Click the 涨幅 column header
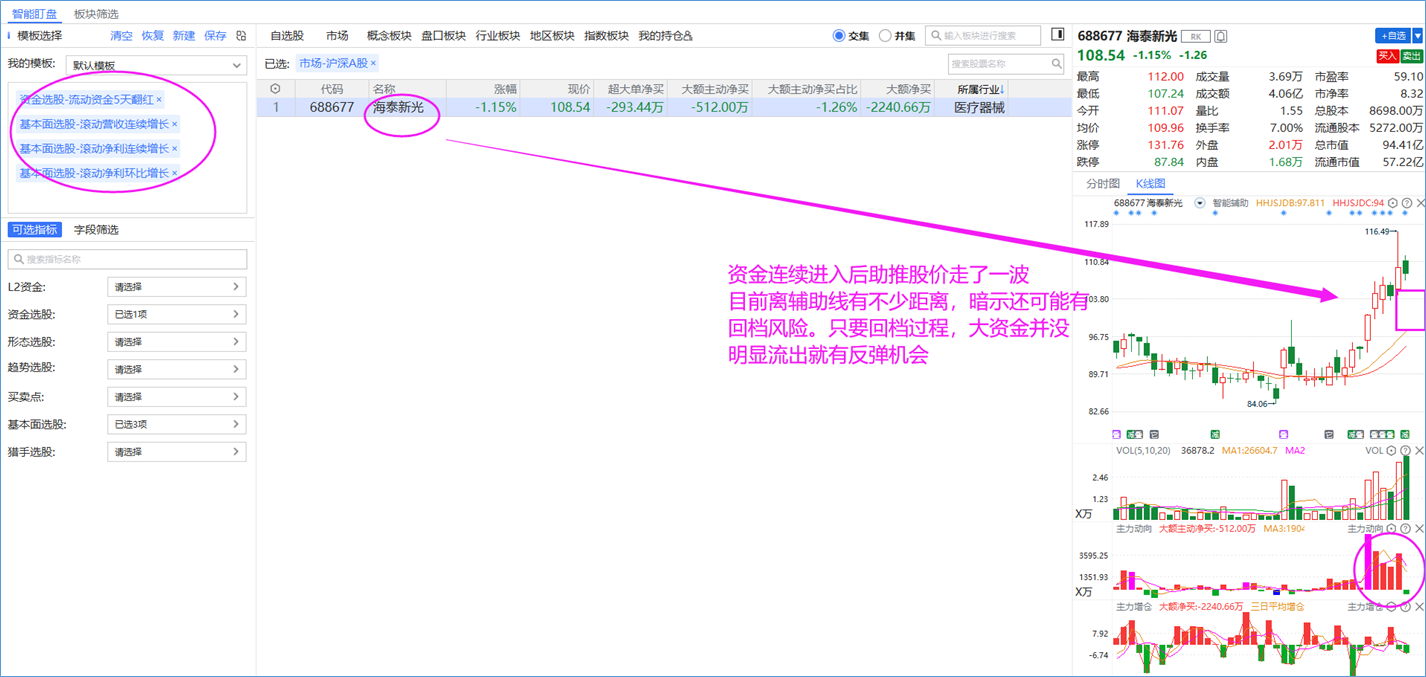The height and width of the screenshot is (677, 1426). click(505, 89)
